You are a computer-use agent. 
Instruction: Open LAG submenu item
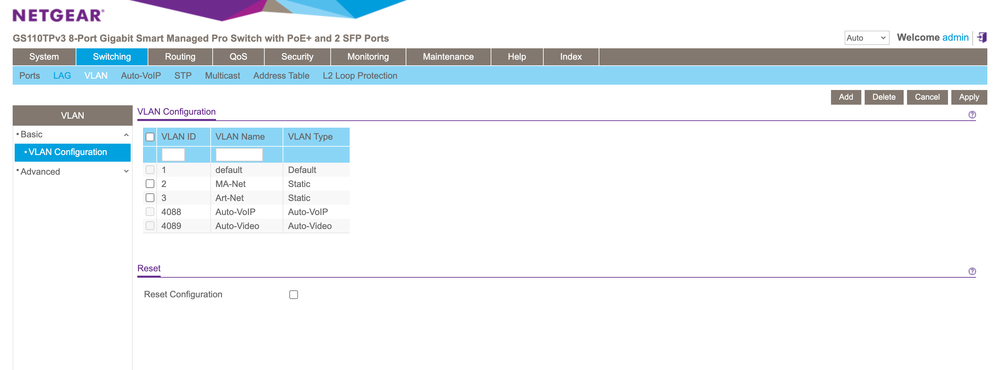coord(62,76)
